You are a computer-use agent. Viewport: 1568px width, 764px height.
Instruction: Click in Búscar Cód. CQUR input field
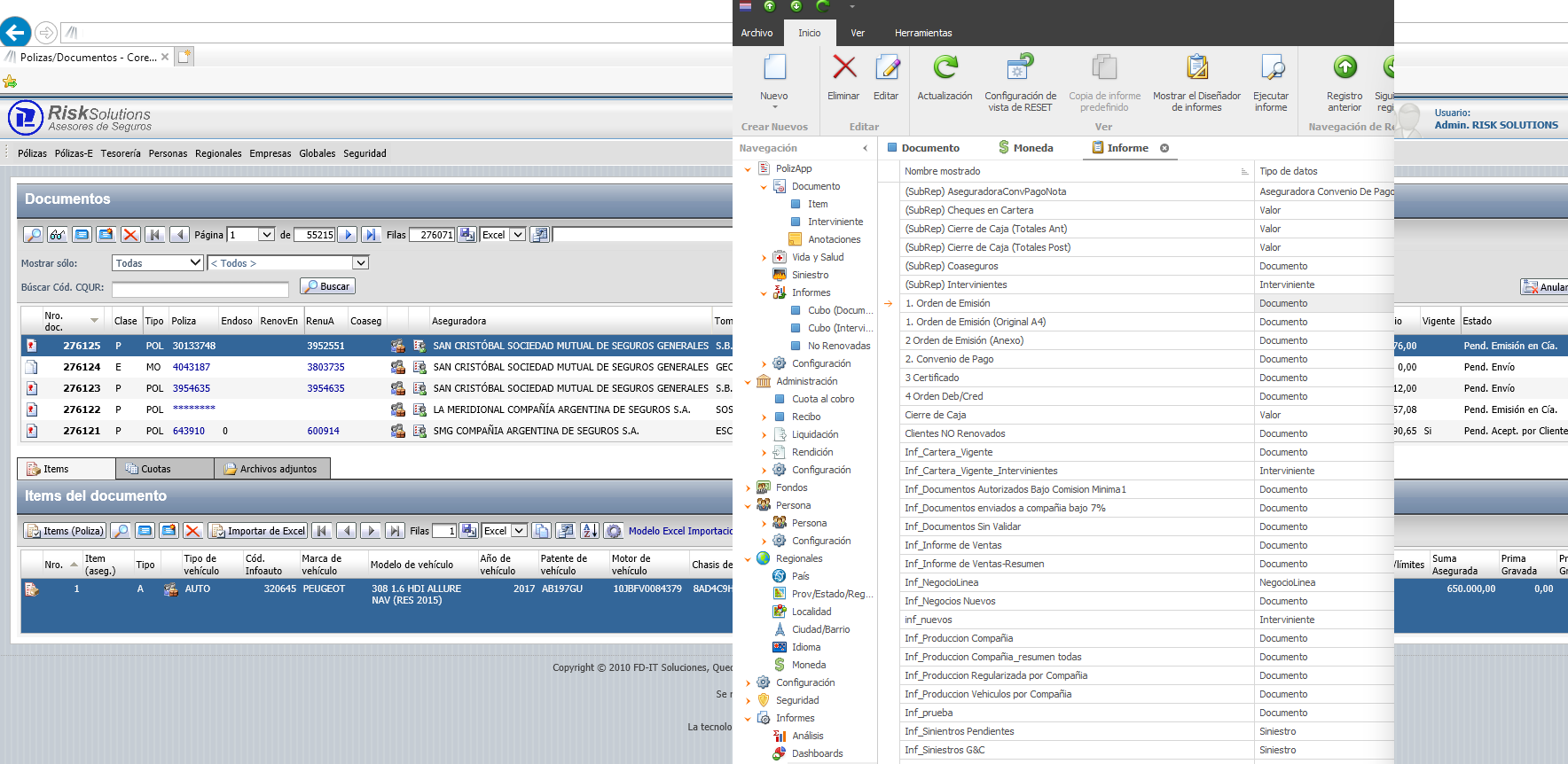pos(200,290)
